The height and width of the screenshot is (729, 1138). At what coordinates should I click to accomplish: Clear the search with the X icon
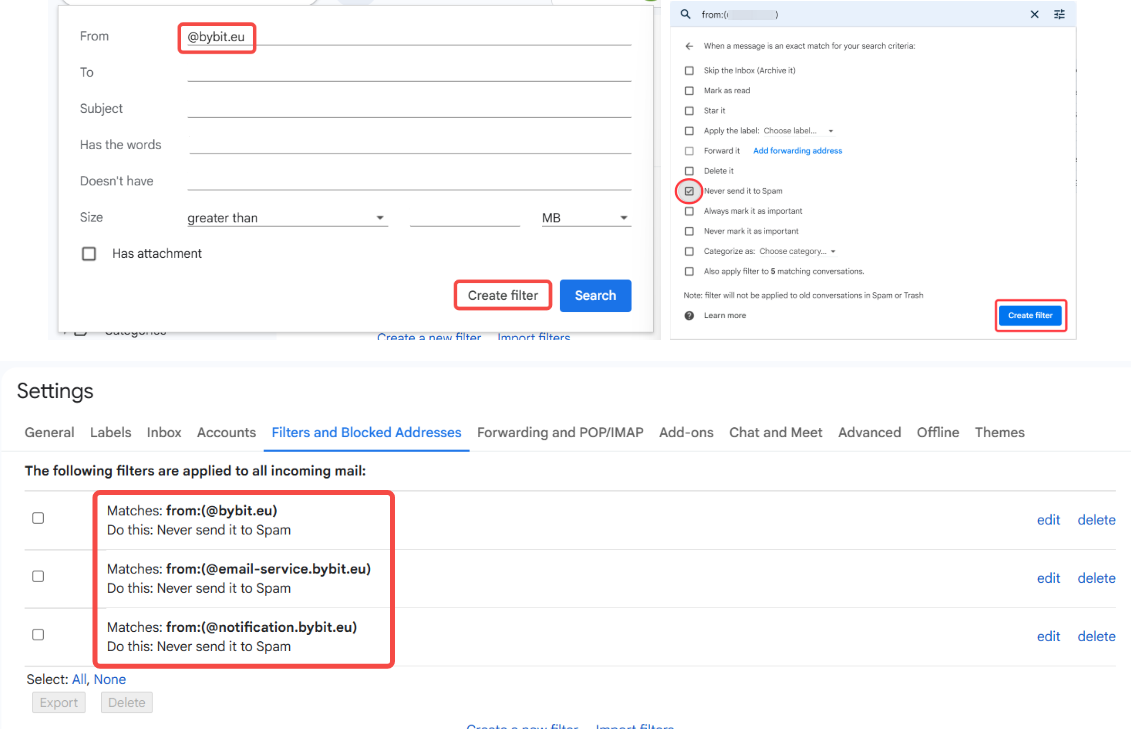pyautogui.click(x=1034, y=15)
